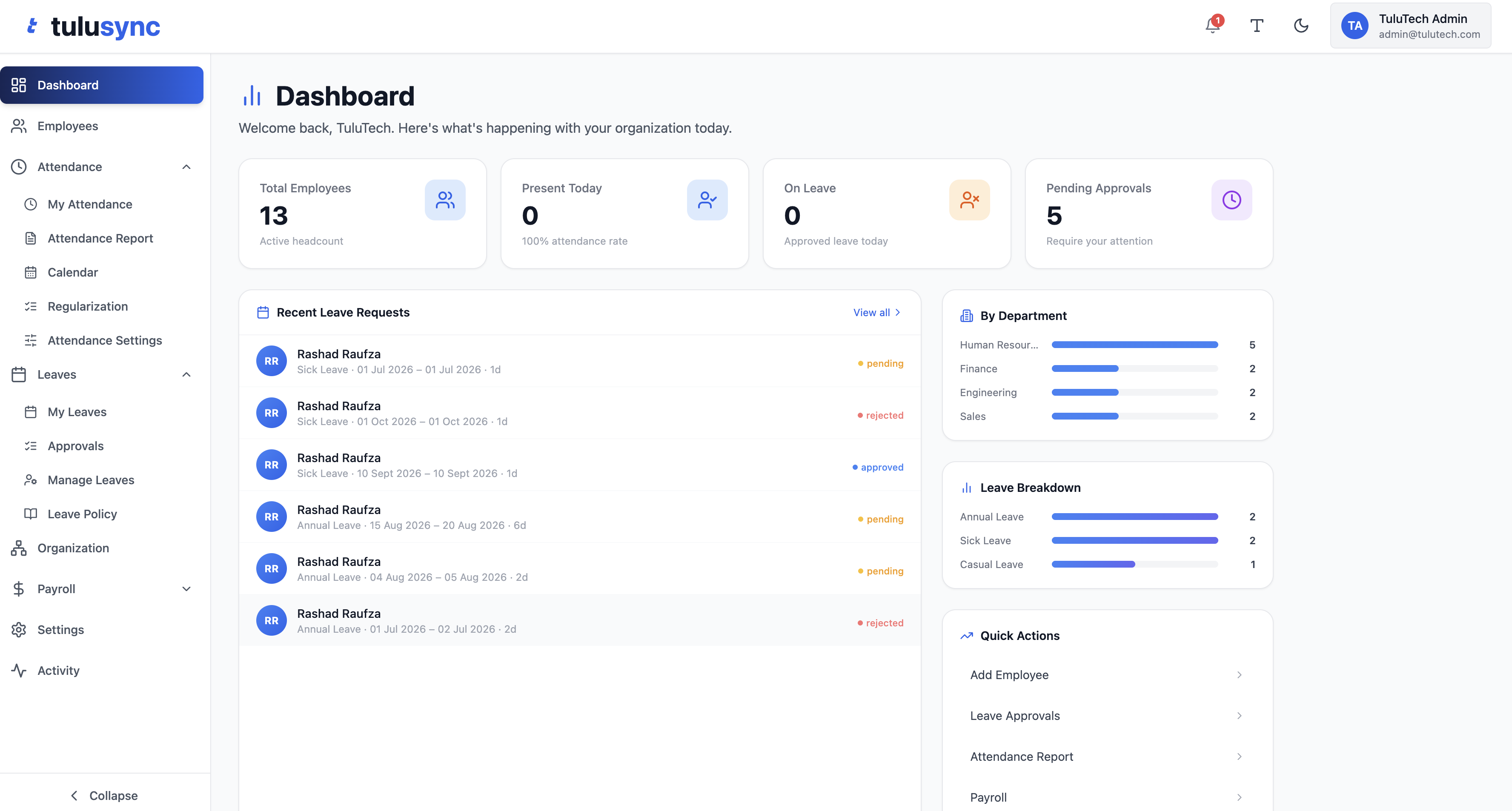1512x811 pixels.
Task: Click the admin@tulutech.com email text
Action: (1429, 34)
